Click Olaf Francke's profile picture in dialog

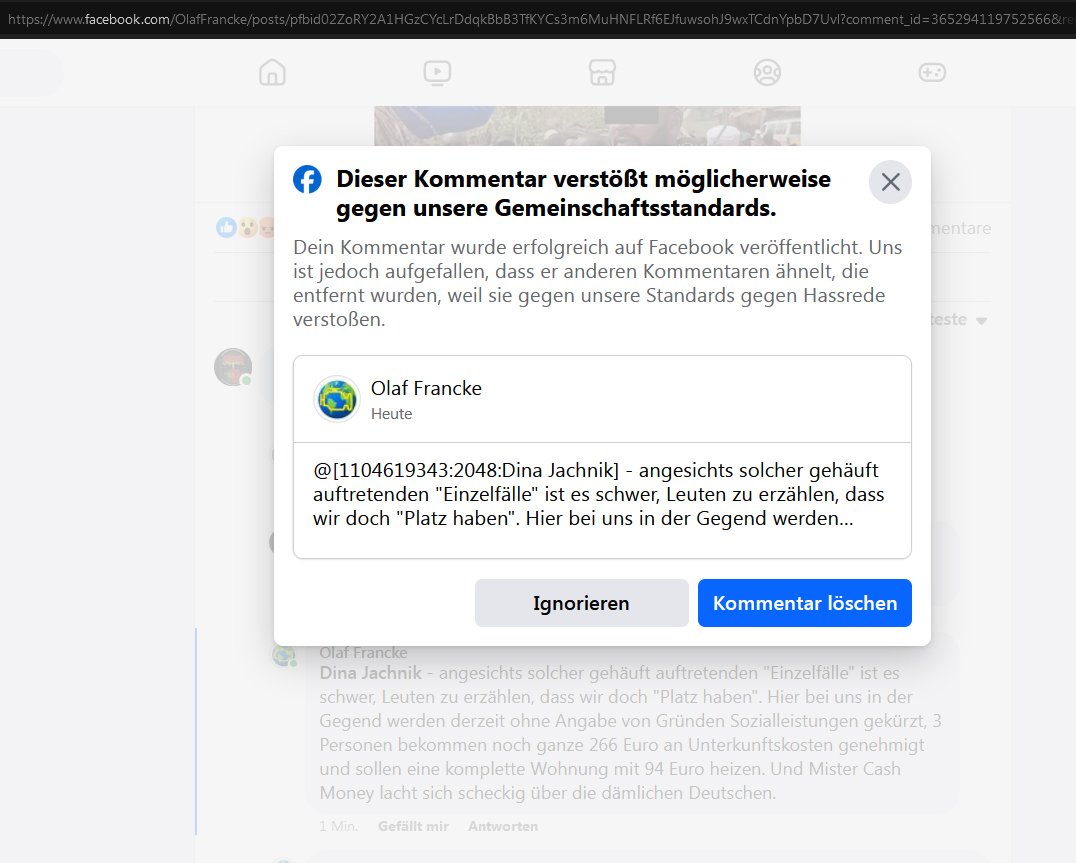(337, 399)
